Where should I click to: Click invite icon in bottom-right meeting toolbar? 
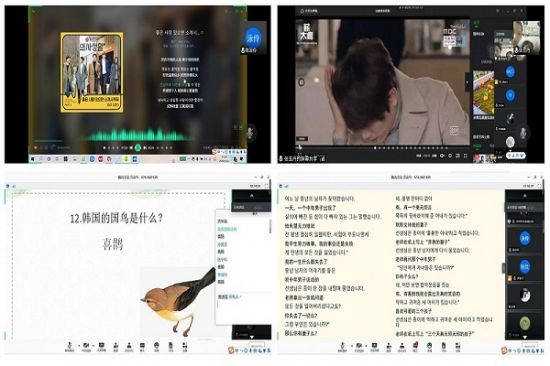389,346
